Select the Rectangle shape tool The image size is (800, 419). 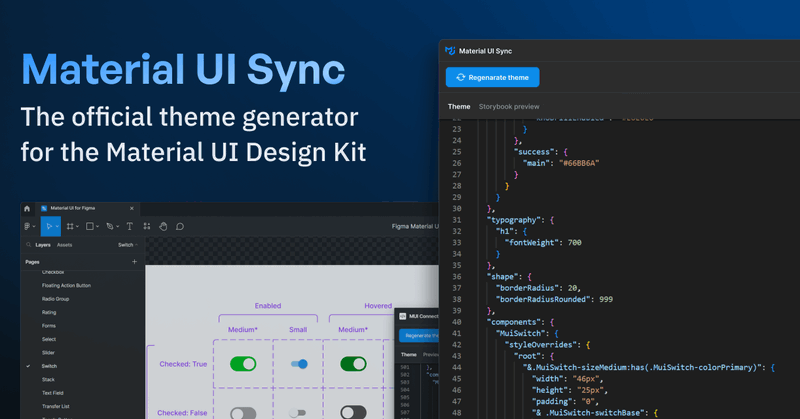point(90,226)
